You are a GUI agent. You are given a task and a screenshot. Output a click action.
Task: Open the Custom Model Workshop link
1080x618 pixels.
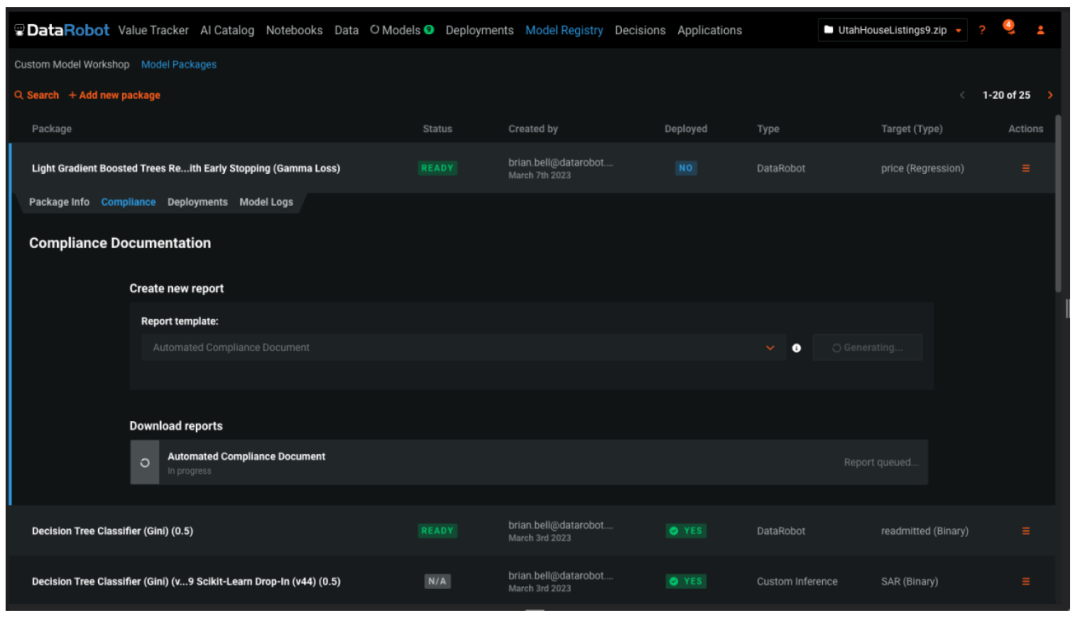coord(72,64)
